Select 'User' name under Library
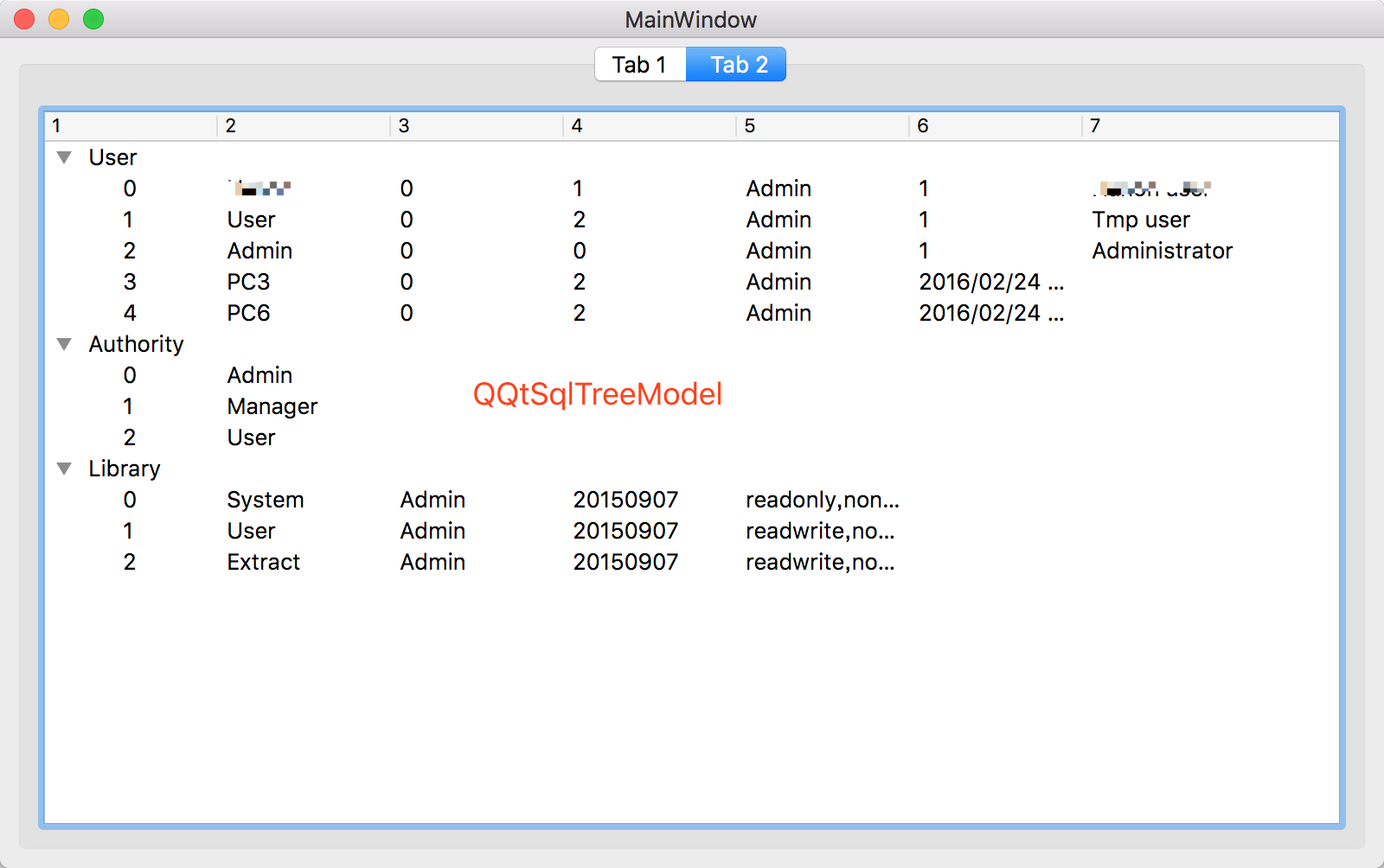The width and height of the screenshot is (1384, 868). click(x=251, y=531)
